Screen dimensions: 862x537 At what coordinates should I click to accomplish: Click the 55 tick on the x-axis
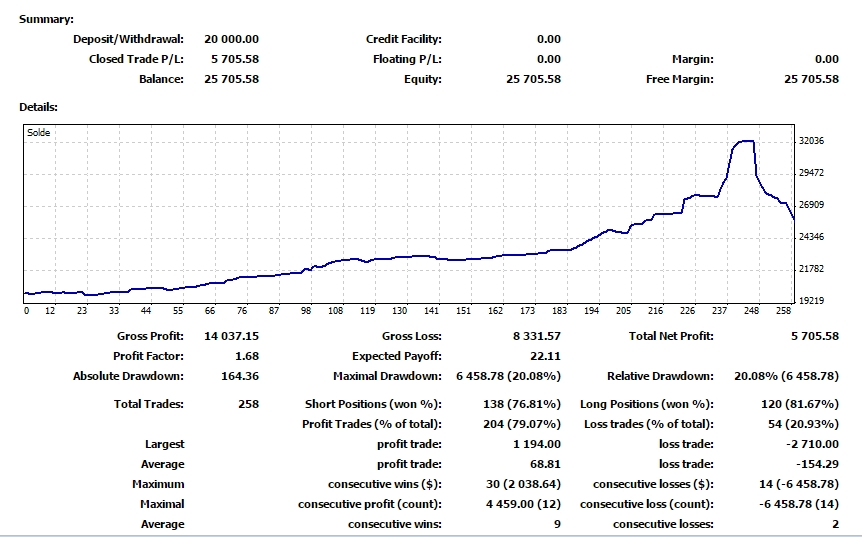tap(178, 311)
